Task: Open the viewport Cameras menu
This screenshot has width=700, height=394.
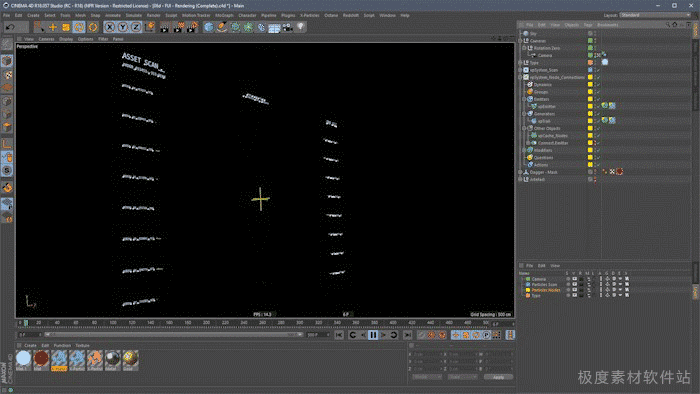Action: click(46, 39)
